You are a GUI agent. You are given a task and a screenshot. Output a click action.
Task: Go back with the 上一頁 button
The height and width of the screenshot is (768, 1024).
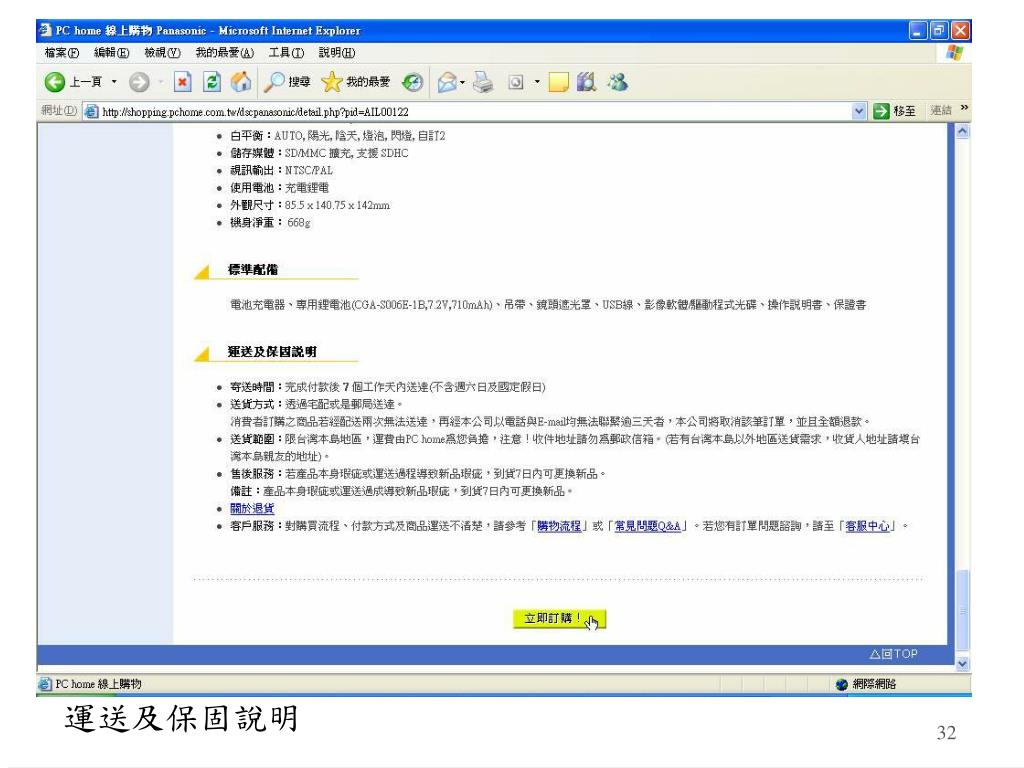(x=72, y=82)
